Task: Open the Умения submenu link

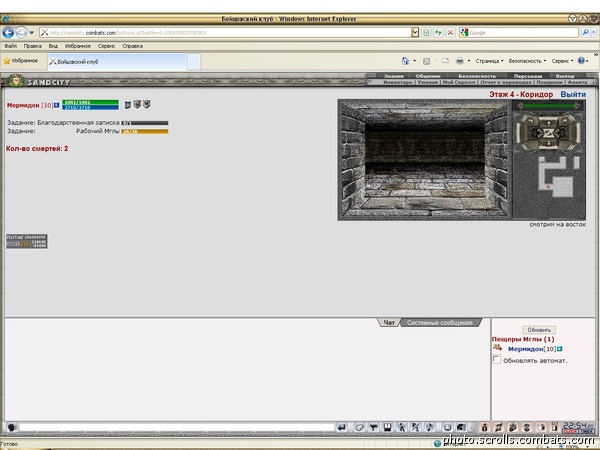Action: [x=428, y=82]
